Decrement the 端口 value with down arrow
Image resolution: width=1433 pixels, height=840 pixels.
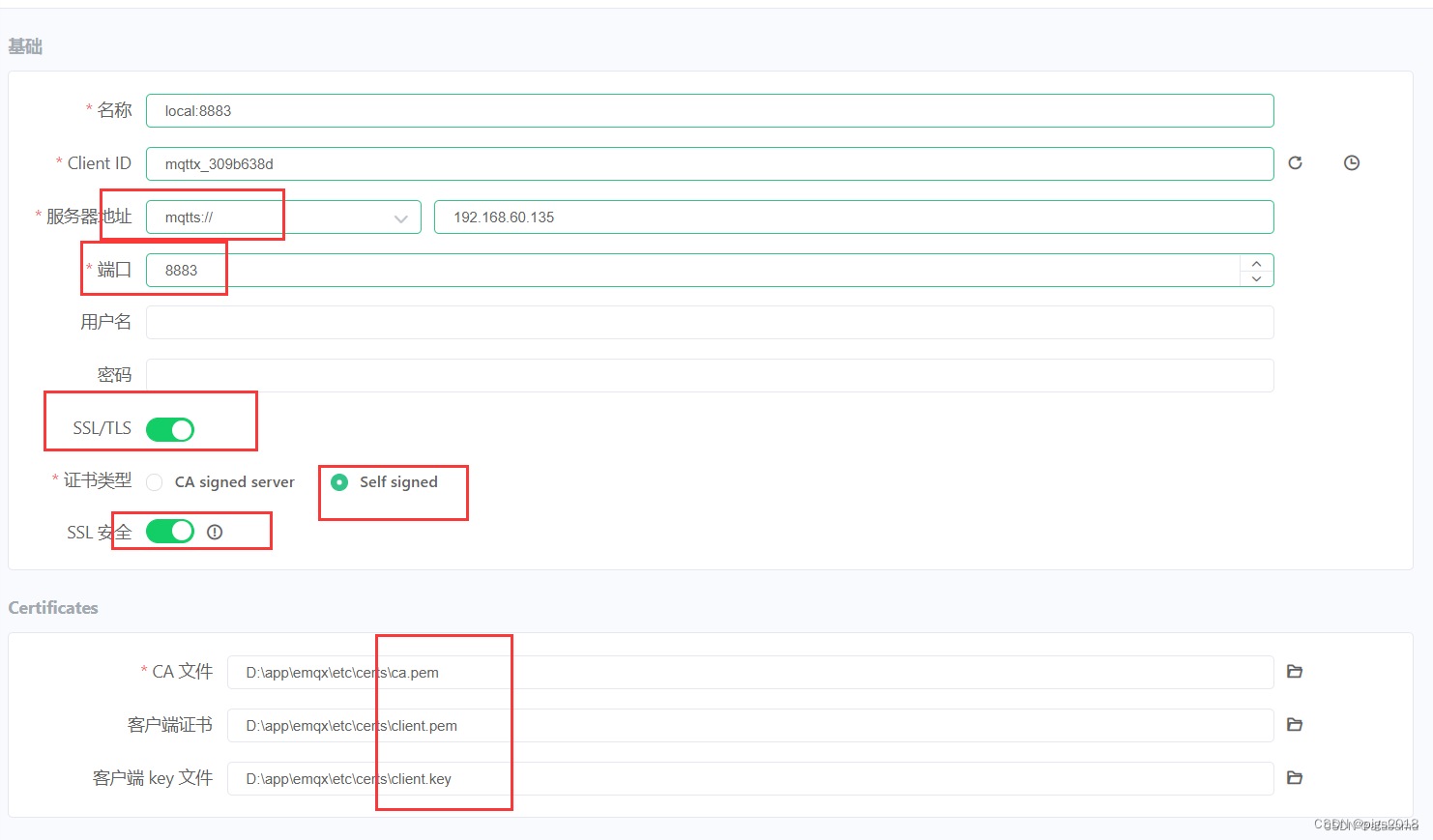(1256, 277)
